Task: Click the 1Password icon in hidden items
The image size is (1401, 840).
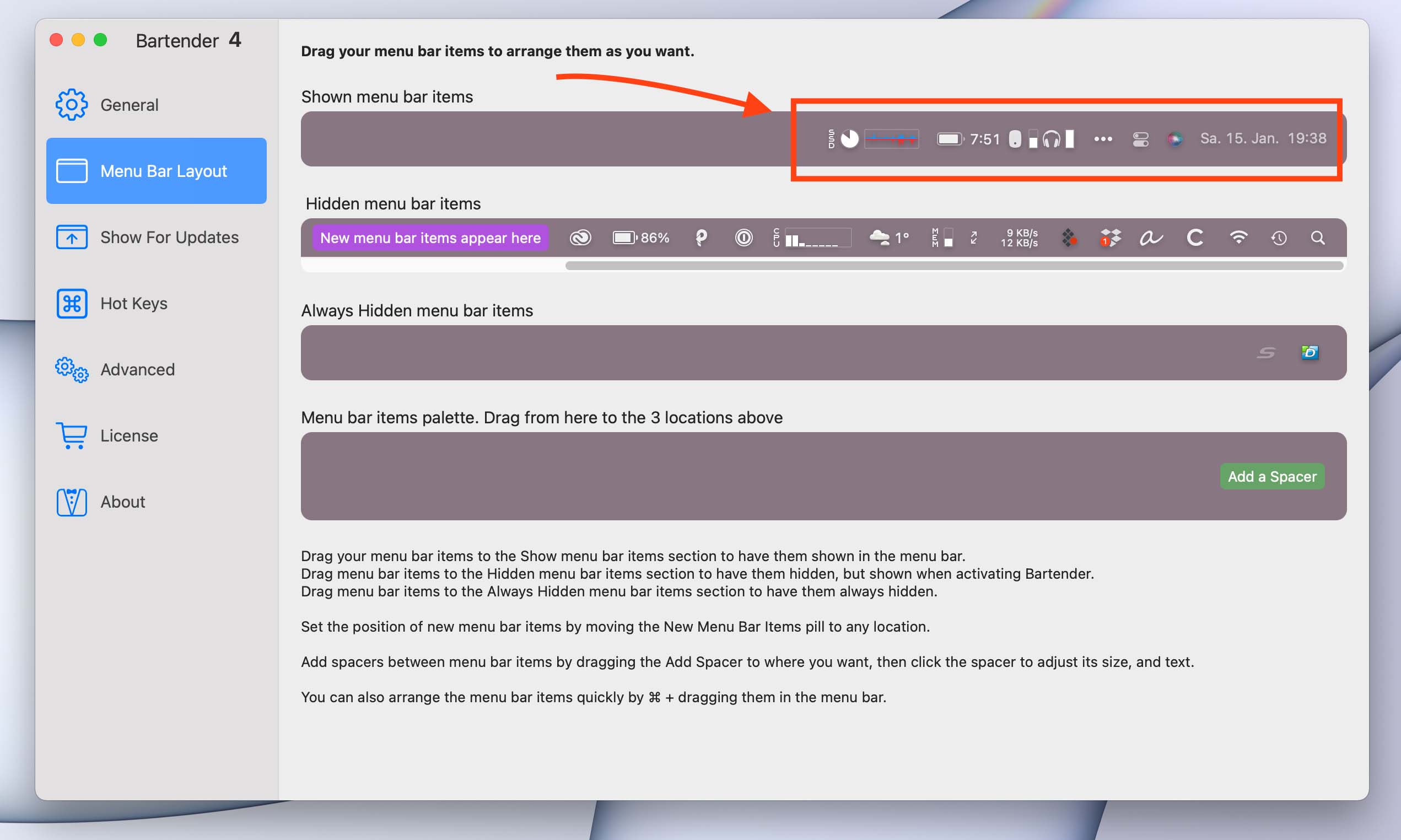Action: tap(743, 238)
